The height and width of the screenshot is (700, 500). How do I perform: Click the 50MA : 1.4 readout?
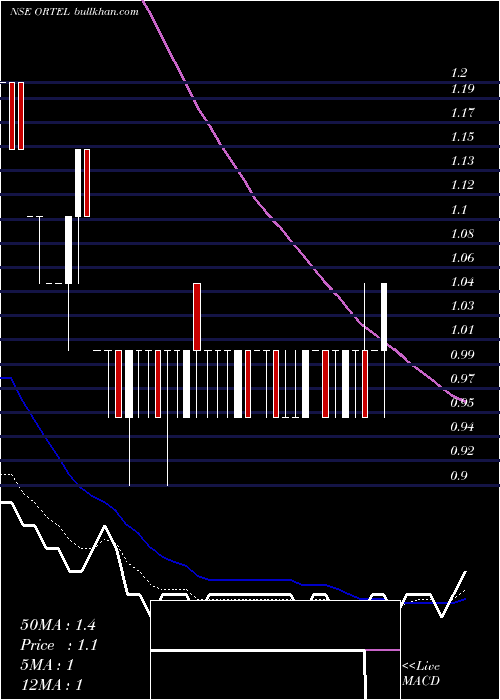[x=58, y=625]
